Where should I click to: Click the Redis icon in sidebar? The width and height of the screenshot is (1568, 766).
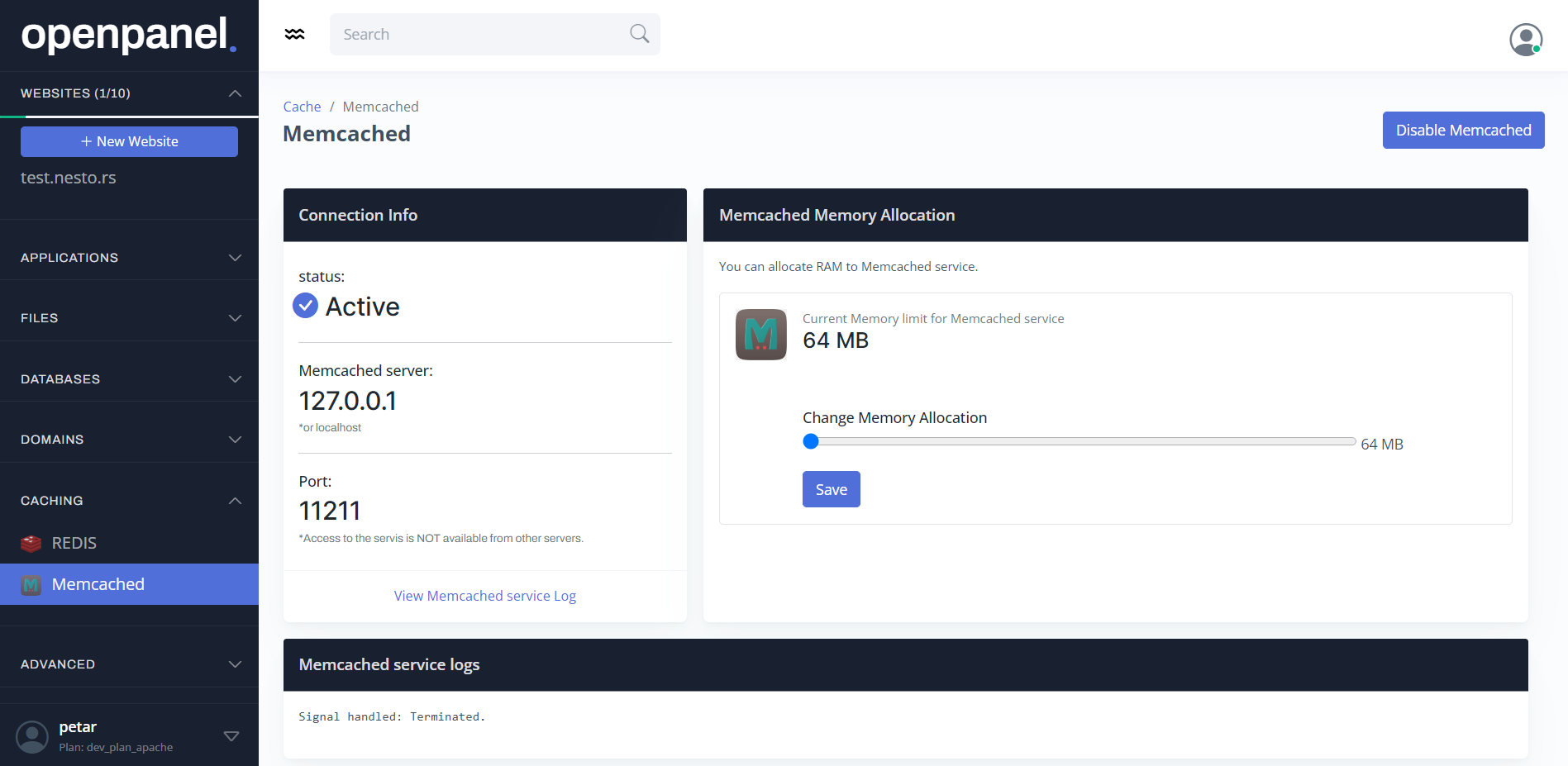tap(31, 544)
